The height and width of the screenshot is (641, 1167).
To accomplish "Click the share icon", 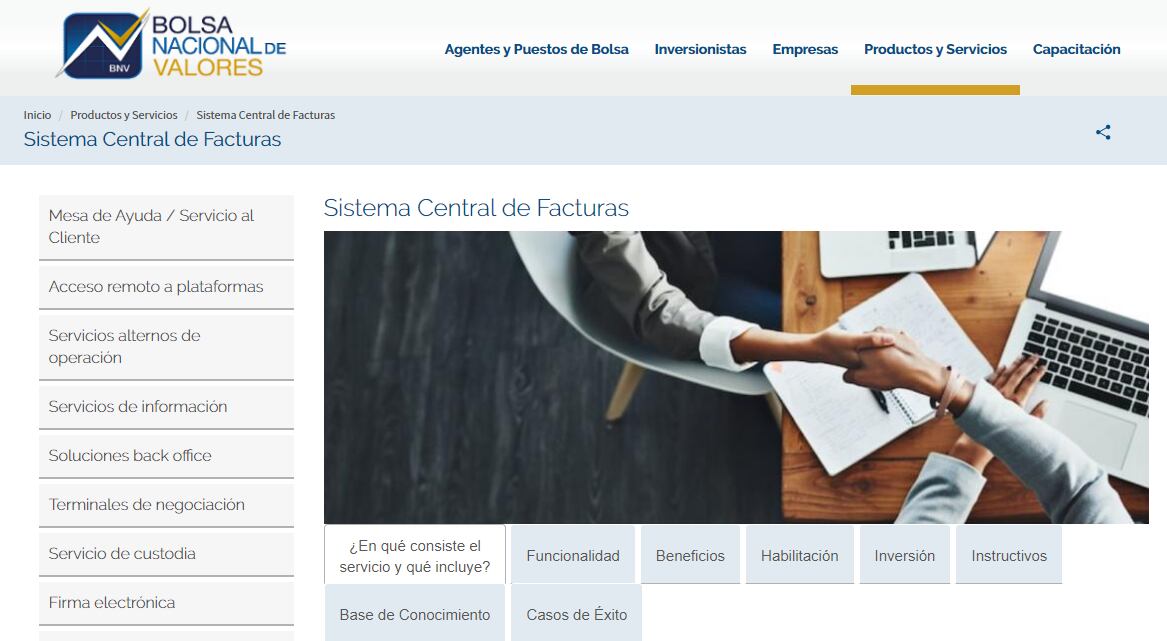I will [1103, 132].
